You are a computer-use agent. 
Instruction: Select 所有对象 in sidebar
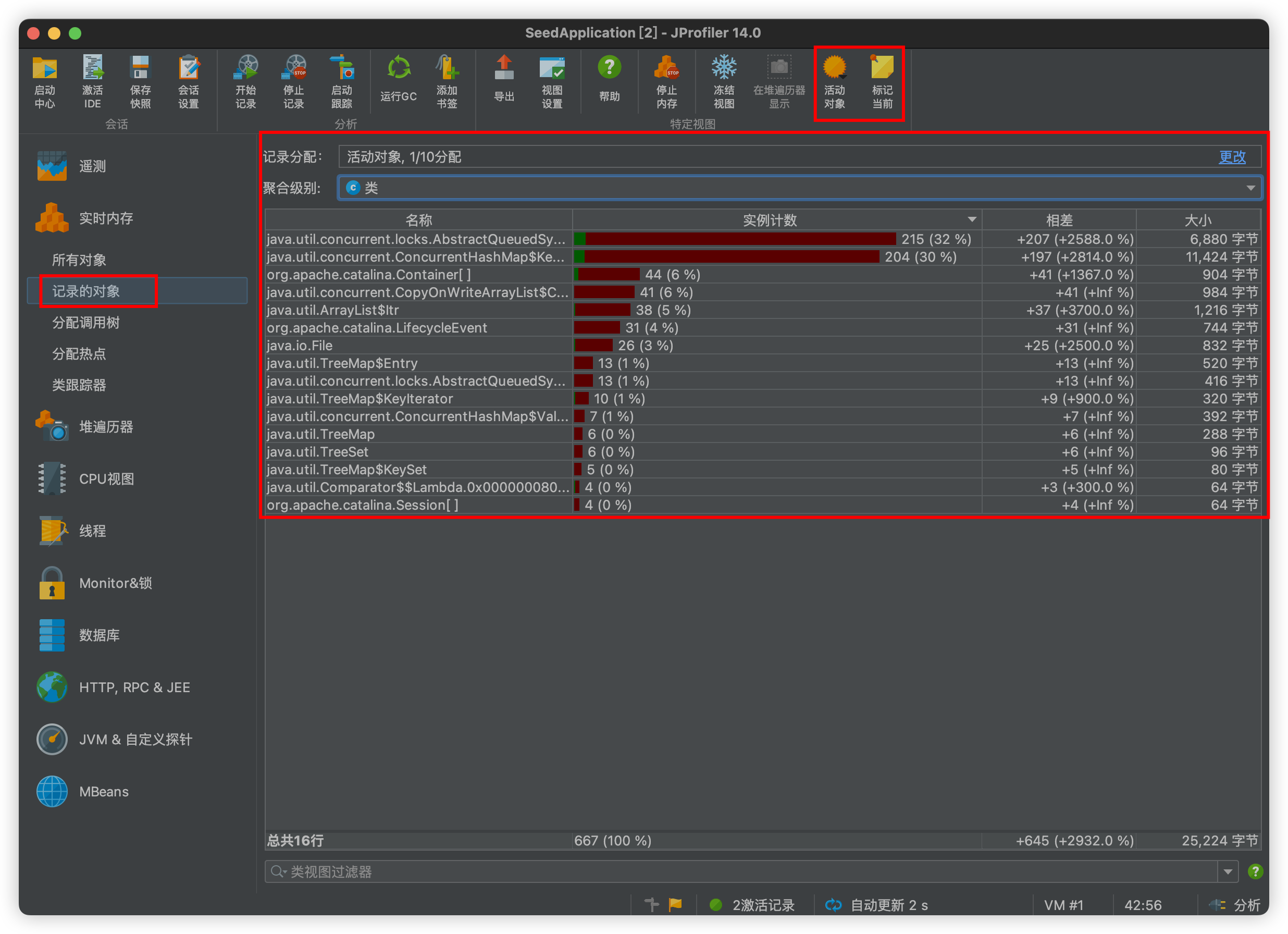[x=79, y=260]
